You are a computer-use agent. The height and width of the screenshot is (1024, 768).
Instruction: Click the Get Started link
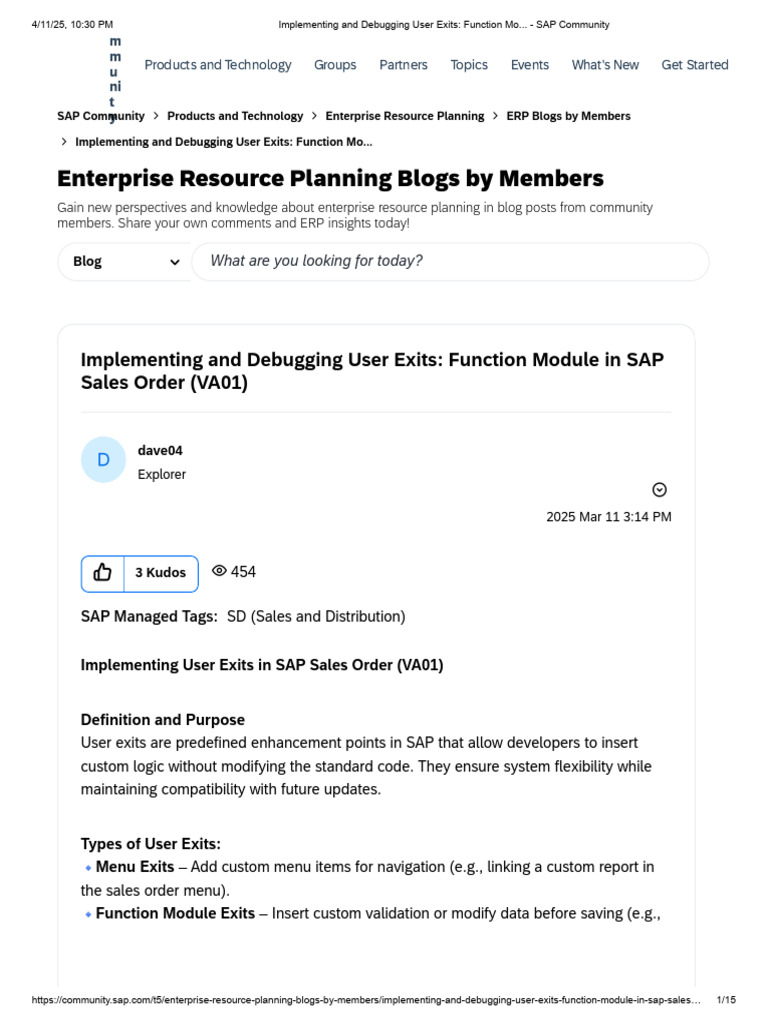point(695,65)
